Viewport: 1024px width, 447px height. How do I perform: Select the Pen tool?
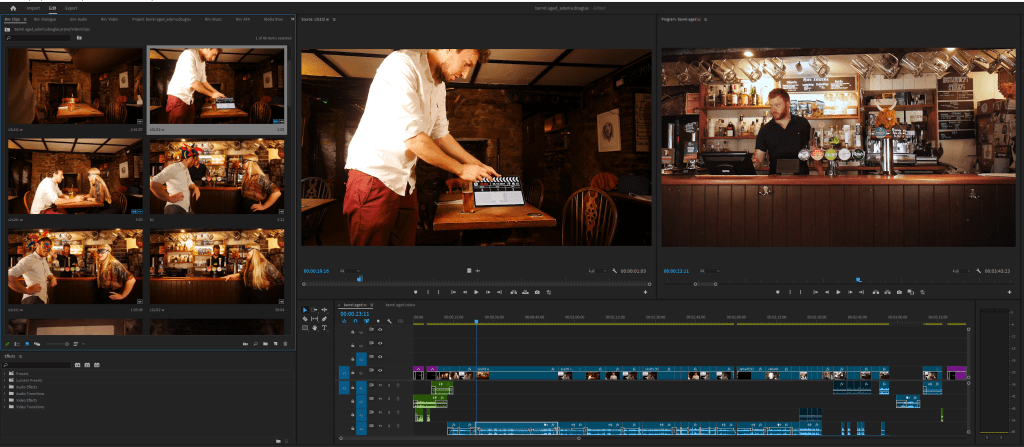point(324,319)
